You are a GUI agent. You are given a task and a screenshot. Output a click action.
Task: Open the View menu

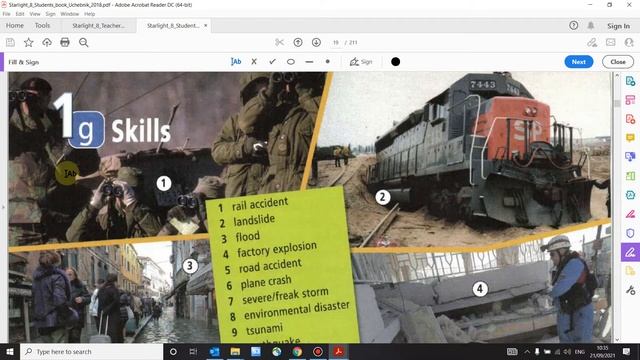pos(35,14)
